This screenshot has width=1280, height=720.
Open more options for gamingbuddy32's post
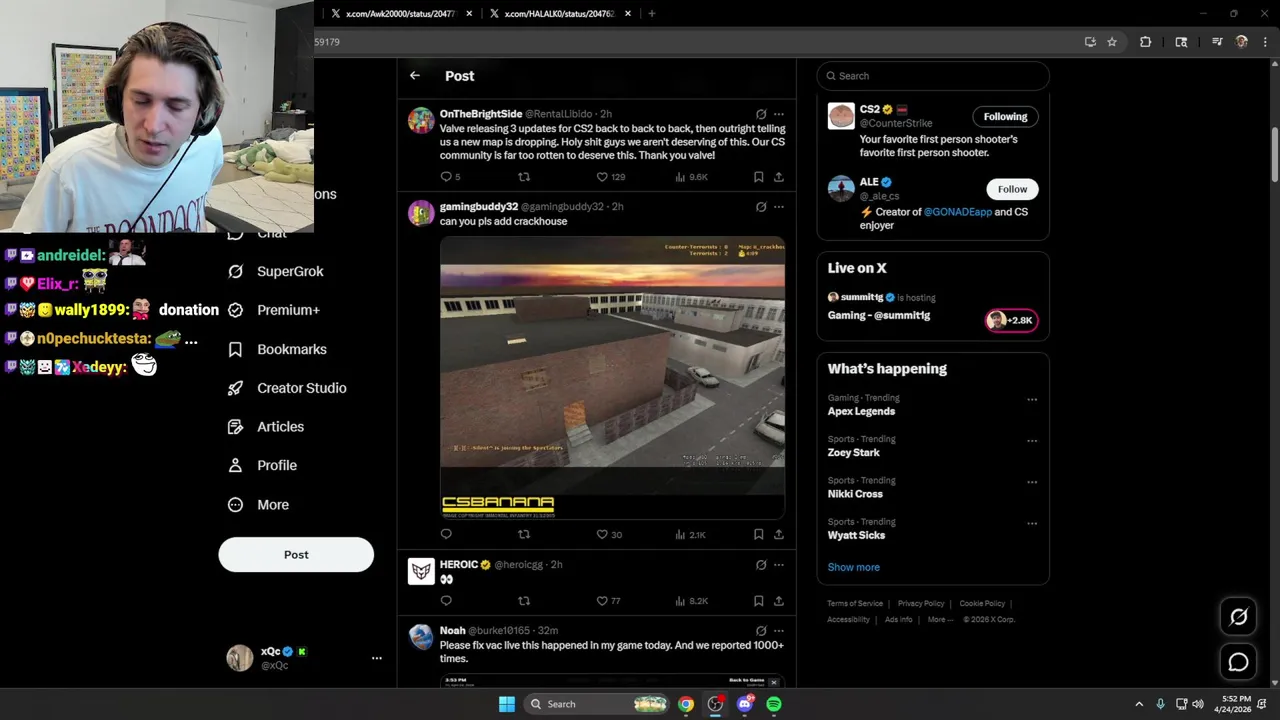point(779,207)
